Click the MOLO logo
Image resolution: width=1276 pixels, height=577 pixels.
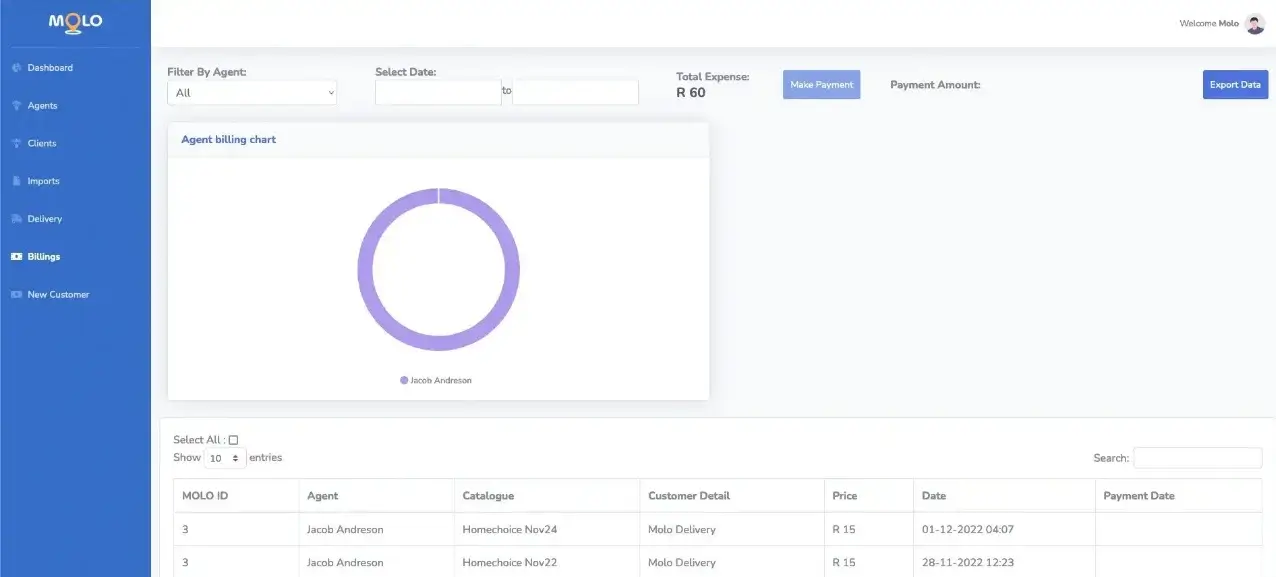coord(74,22)
